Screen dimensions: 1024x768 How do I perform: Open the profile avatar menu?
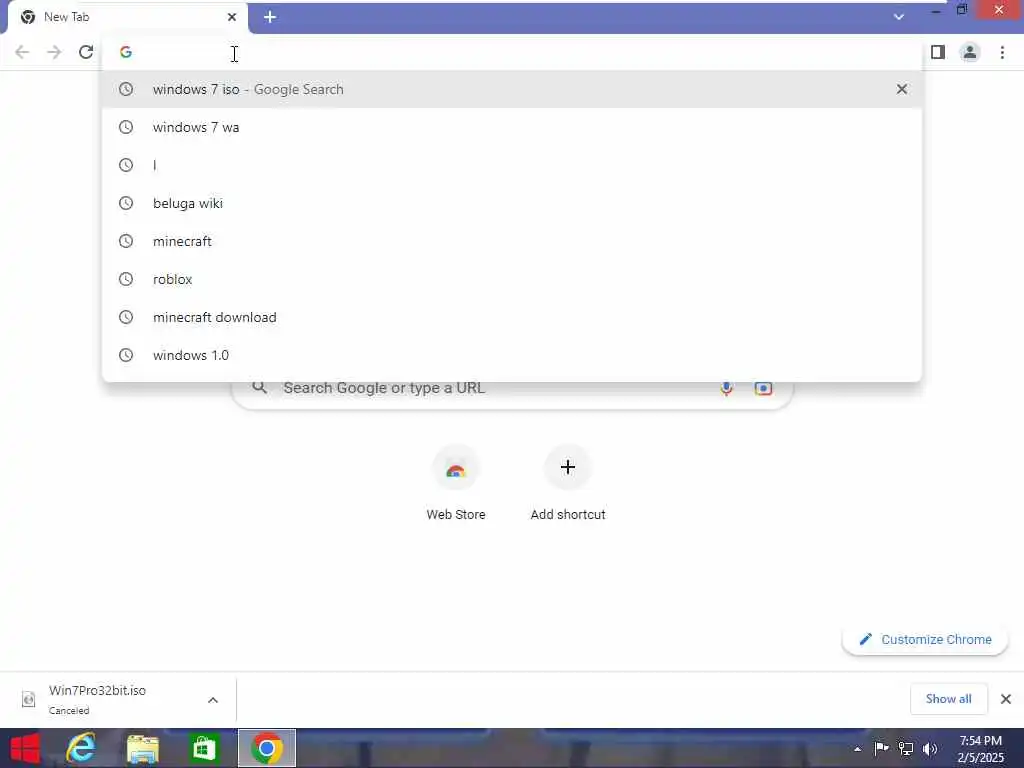[x=970, y=52]
